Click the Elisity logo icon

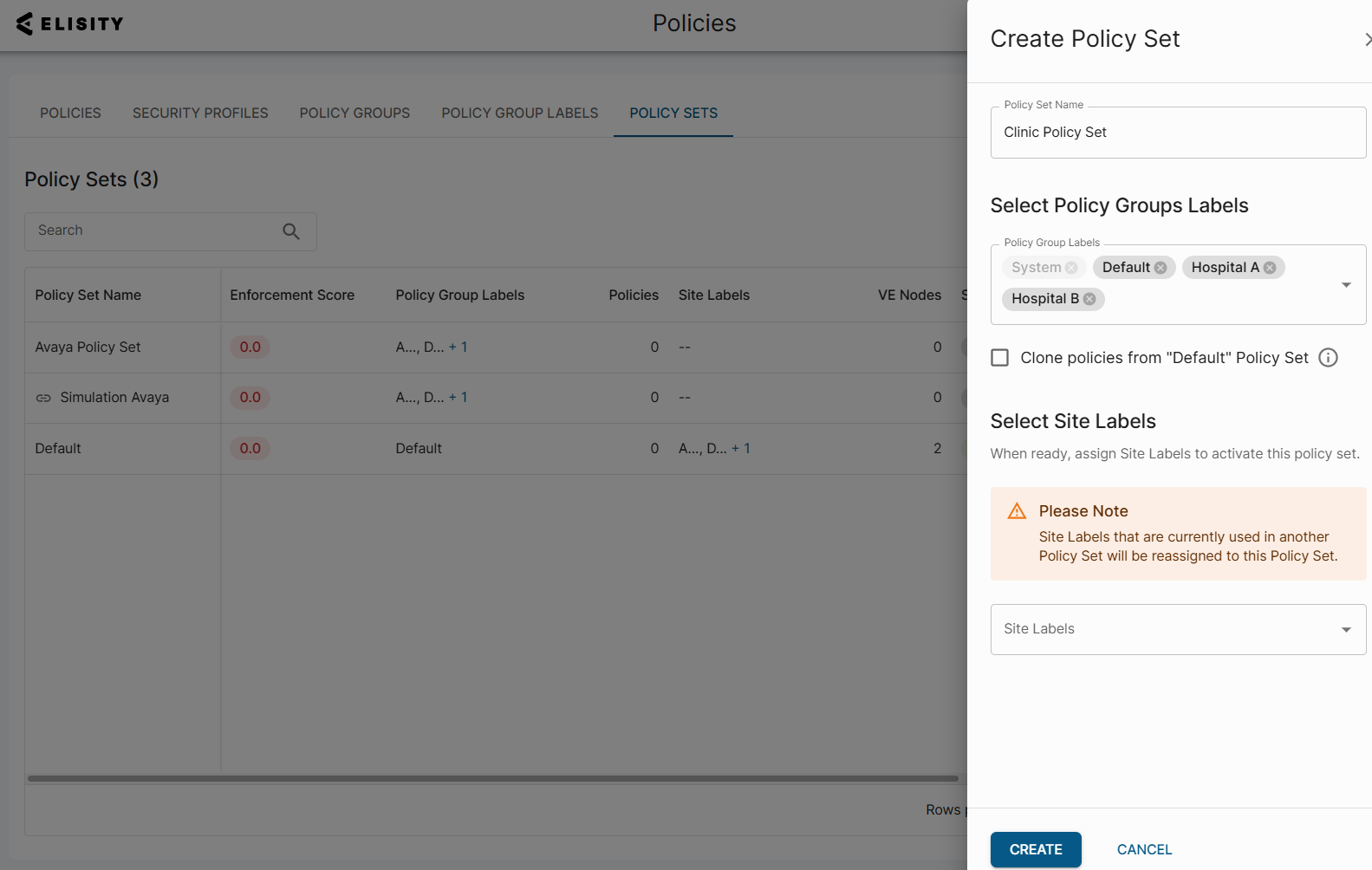pos(24,23)
